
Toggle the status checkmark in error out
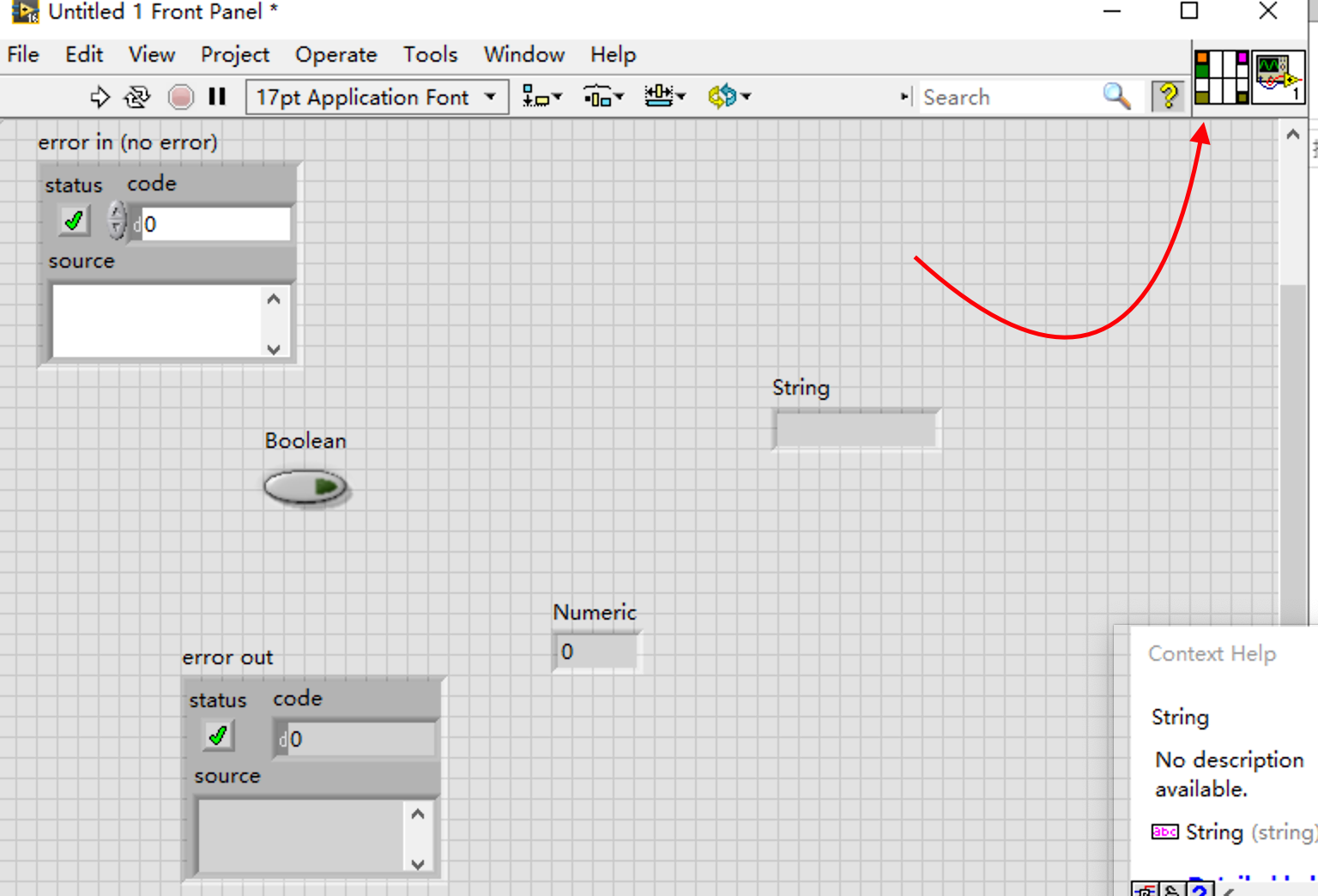pos(217,736)
